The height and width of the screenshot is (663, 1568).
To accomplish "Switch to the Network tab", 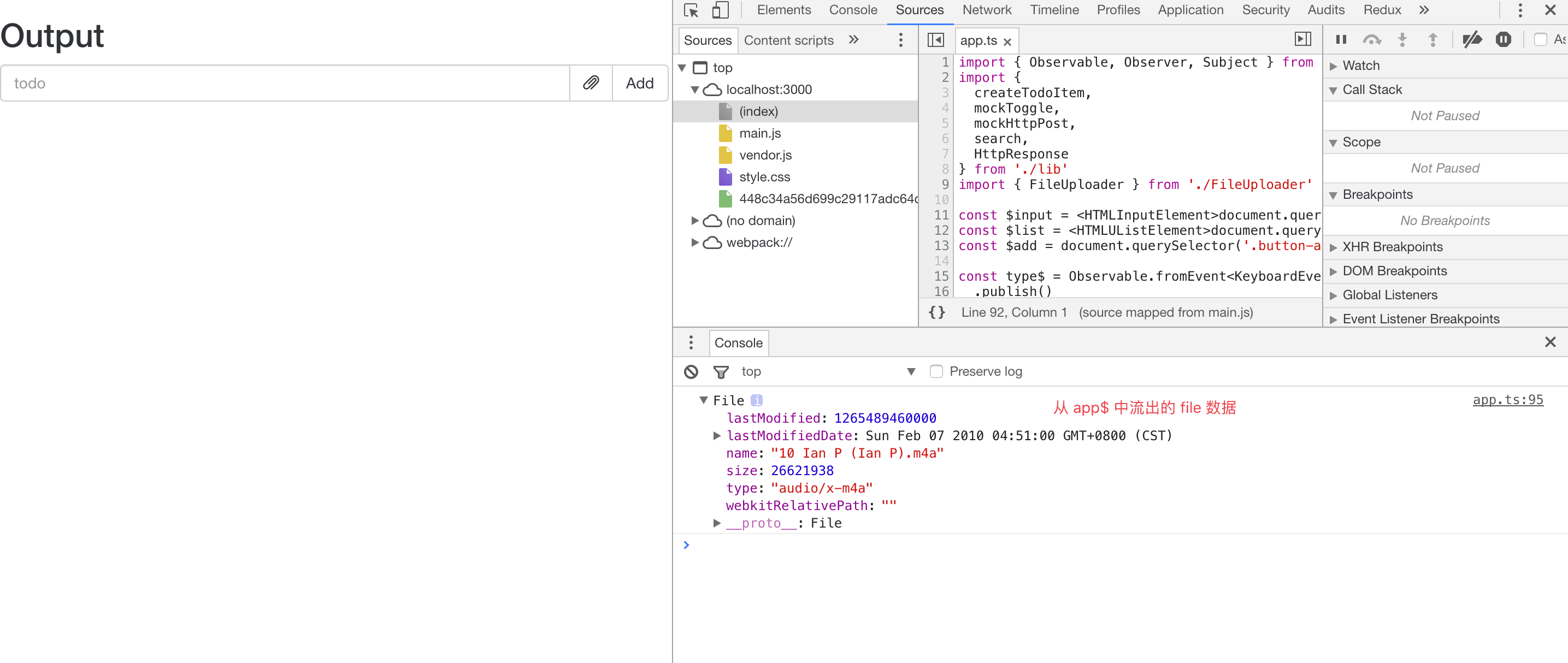I will tap(986, 10).
